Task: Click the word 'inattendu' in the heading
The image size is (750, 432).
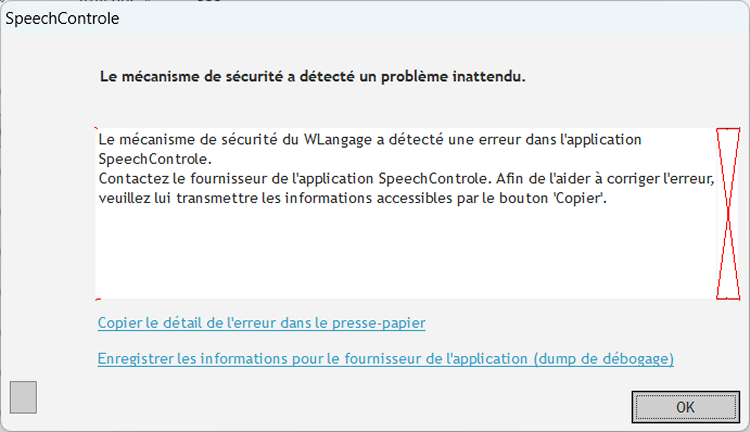Action: coord(488,76)
